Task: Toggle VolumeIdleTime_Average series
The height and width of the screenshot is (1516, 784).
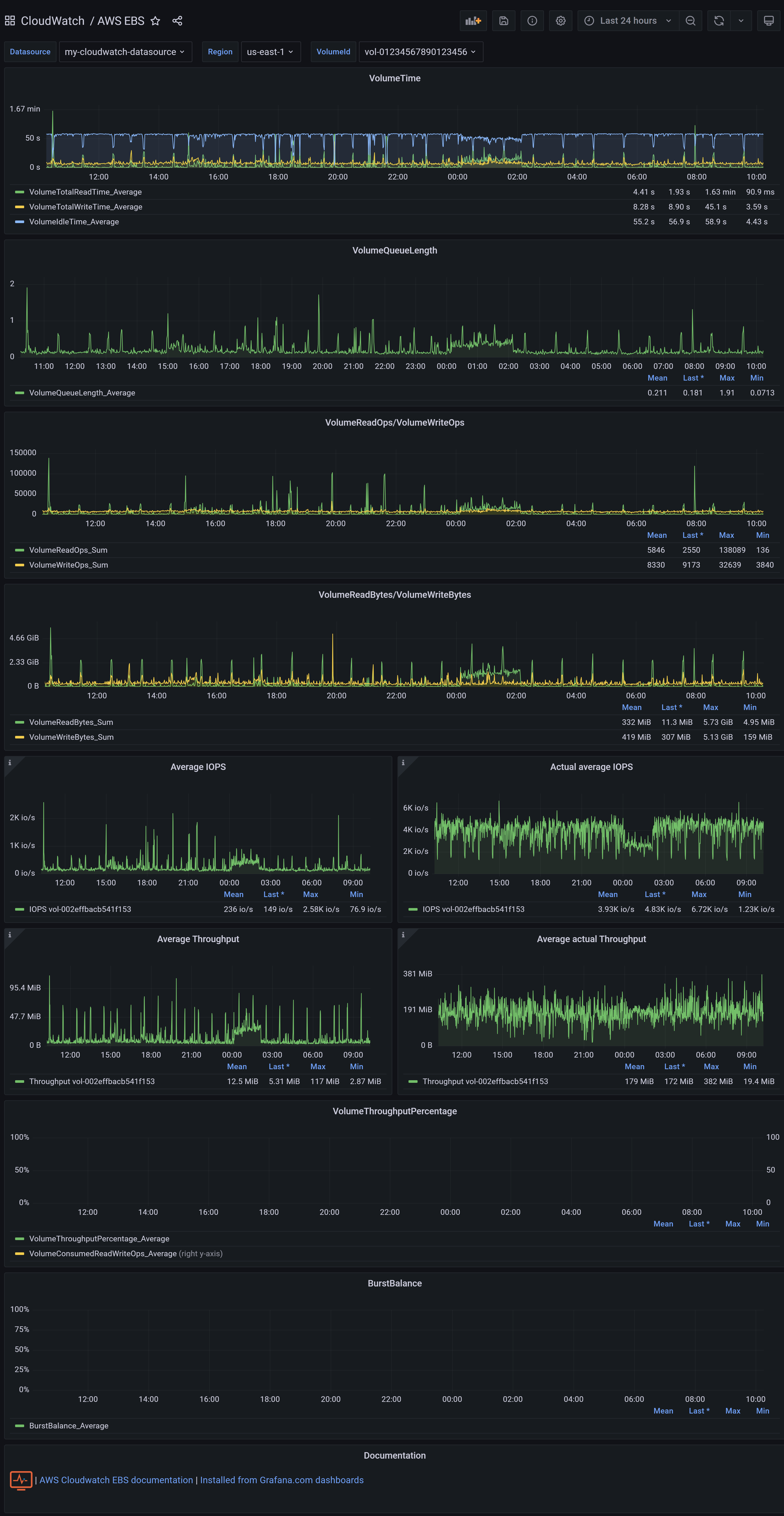Action: (x=74, y=222)
